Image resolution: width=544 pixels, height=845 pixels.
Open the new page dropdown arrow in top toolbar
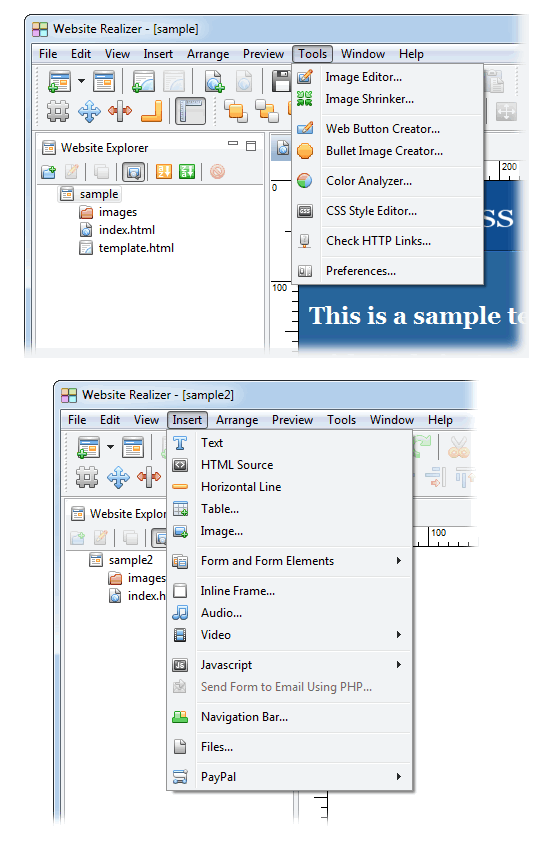[81, 81]
